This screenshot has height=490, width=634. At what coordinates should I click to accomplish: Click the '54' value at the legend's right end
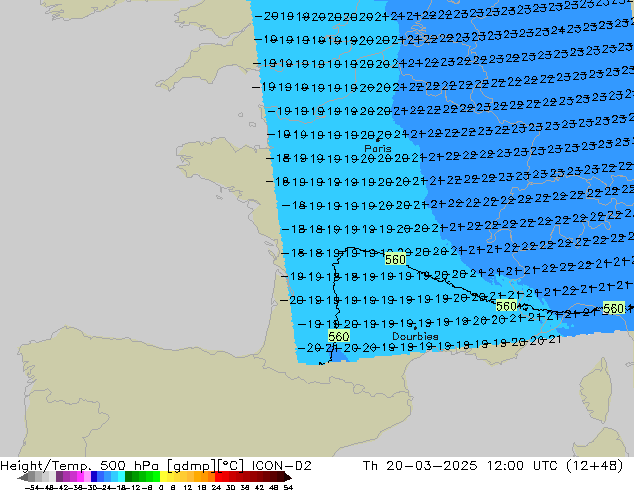click(288, 488)
